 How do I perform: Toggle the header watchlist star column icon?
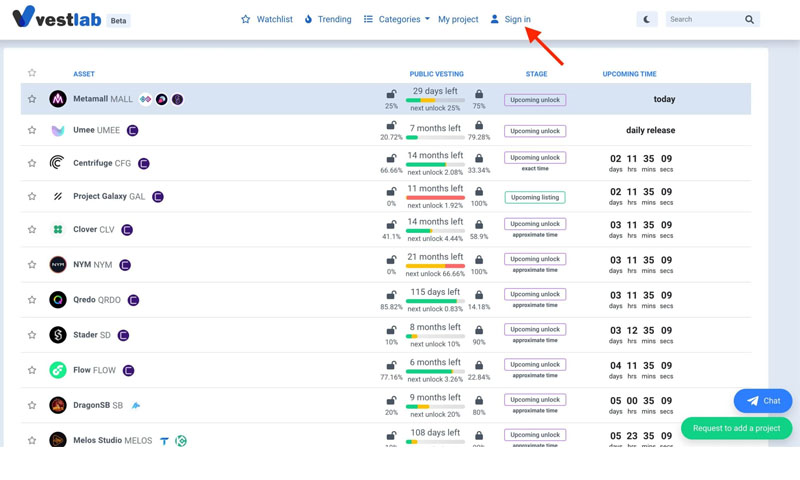(x=32, y=73)
